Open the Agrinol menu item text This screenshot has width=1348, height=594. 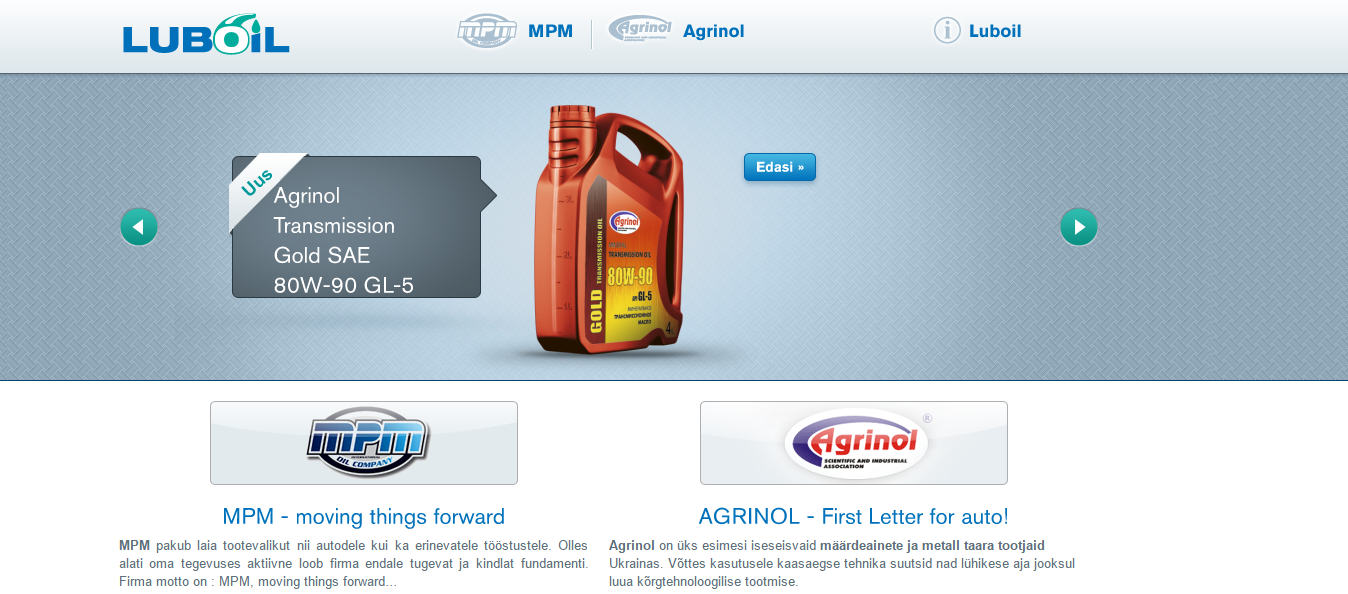click(x=713, y=31)
